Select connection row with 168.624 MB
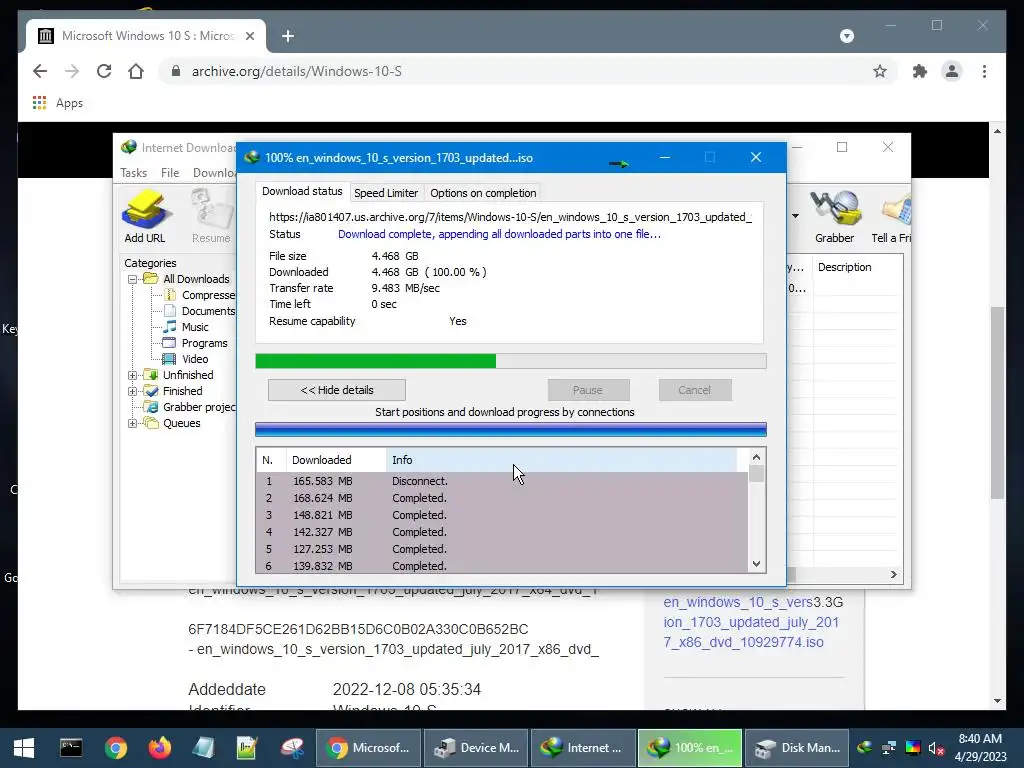Screen dimensions: 1024x768 coord(502,498)
